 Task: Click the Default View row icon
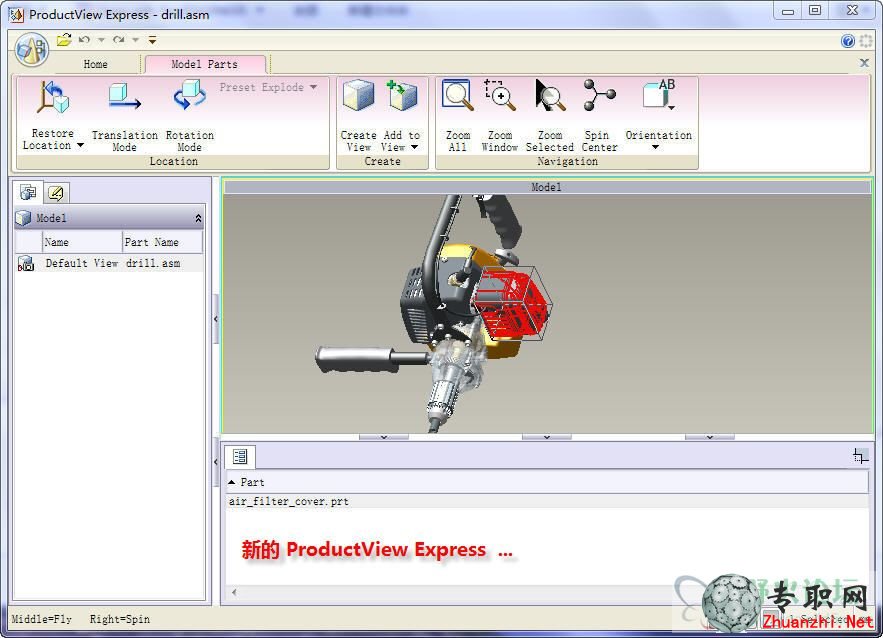tap(26, 264)
